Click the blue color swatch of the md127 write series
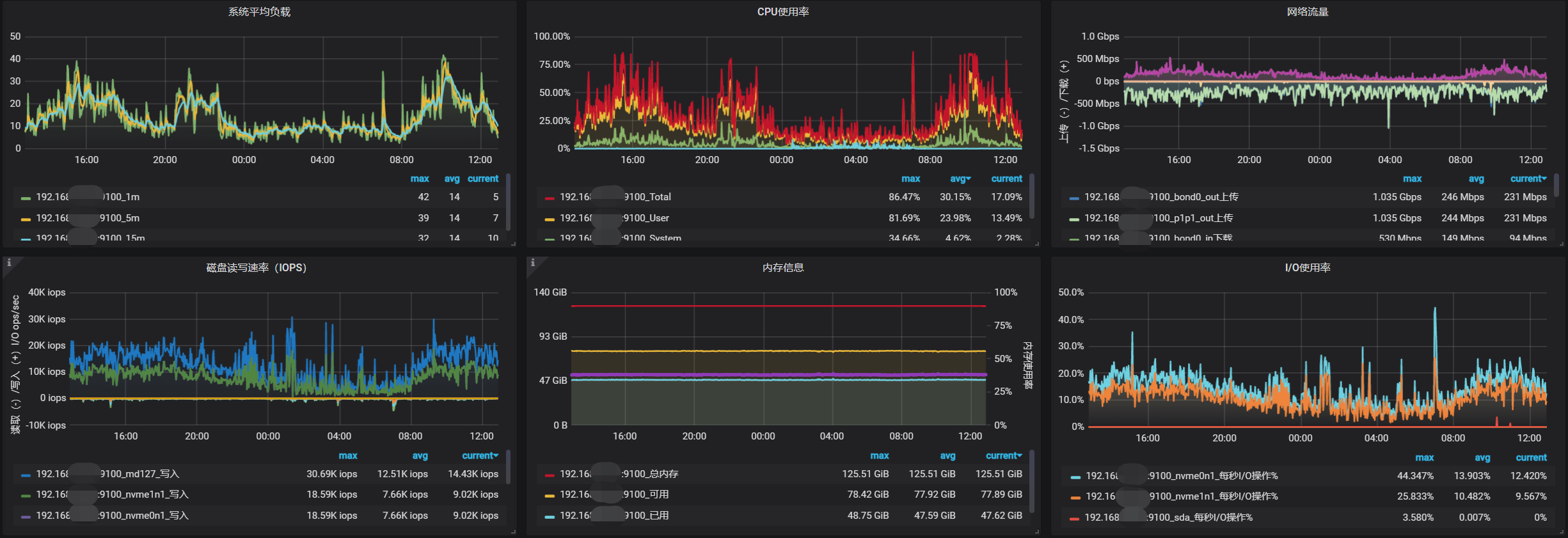Screen dimensions: 1568x538 (26, 475)
